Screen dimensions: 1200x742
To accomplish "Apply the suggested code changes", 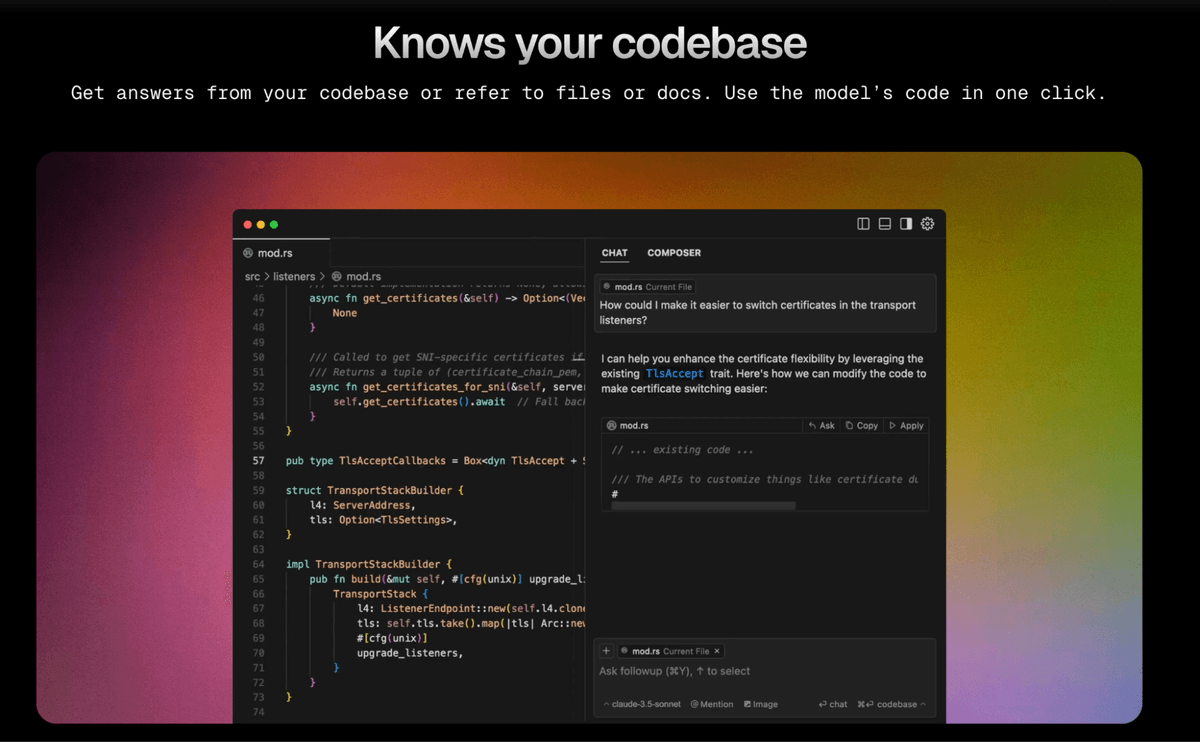I will 905,424.
